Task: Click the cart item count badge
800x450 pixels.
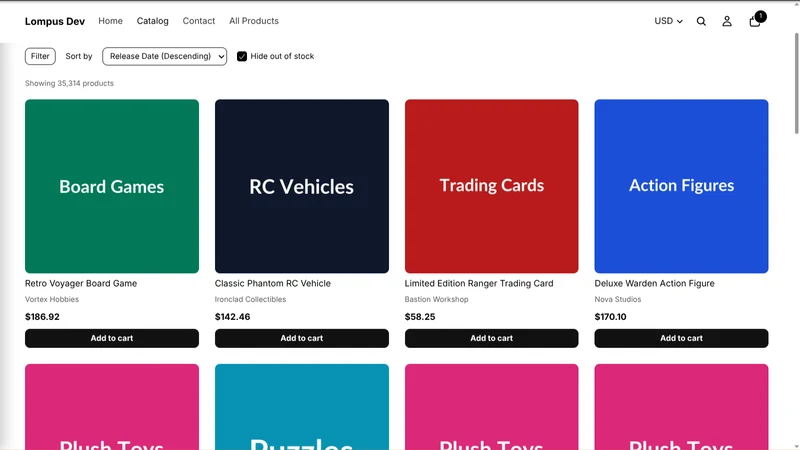Action: click(760, 16)
